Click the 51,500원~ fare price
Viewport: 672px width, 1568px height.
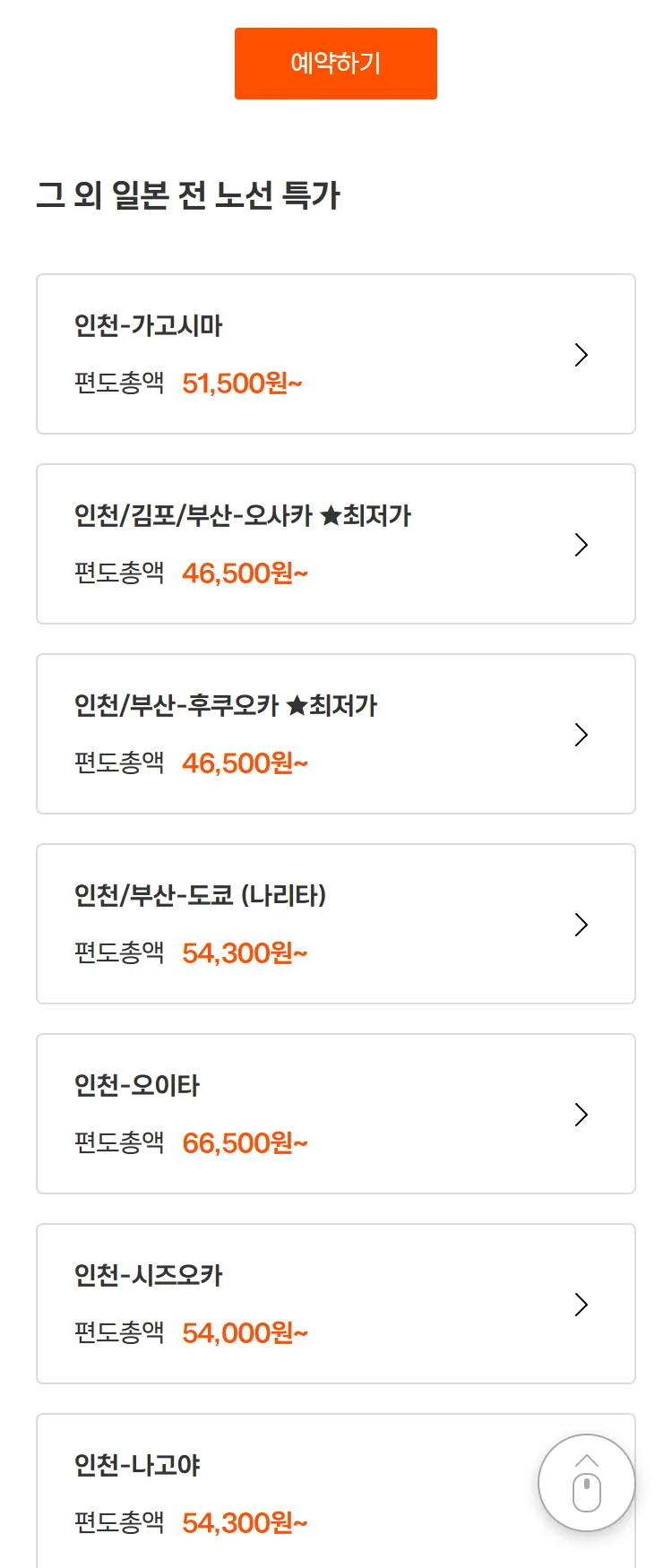242,383
